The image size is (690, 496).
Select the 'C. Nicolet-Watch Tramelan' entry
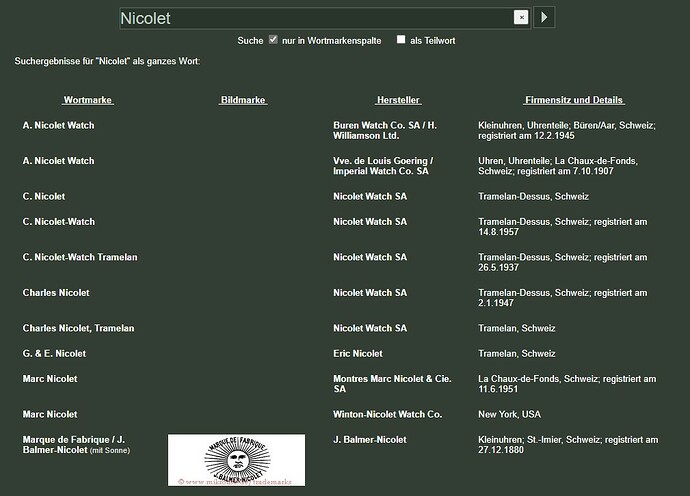[x=80, y=257]
